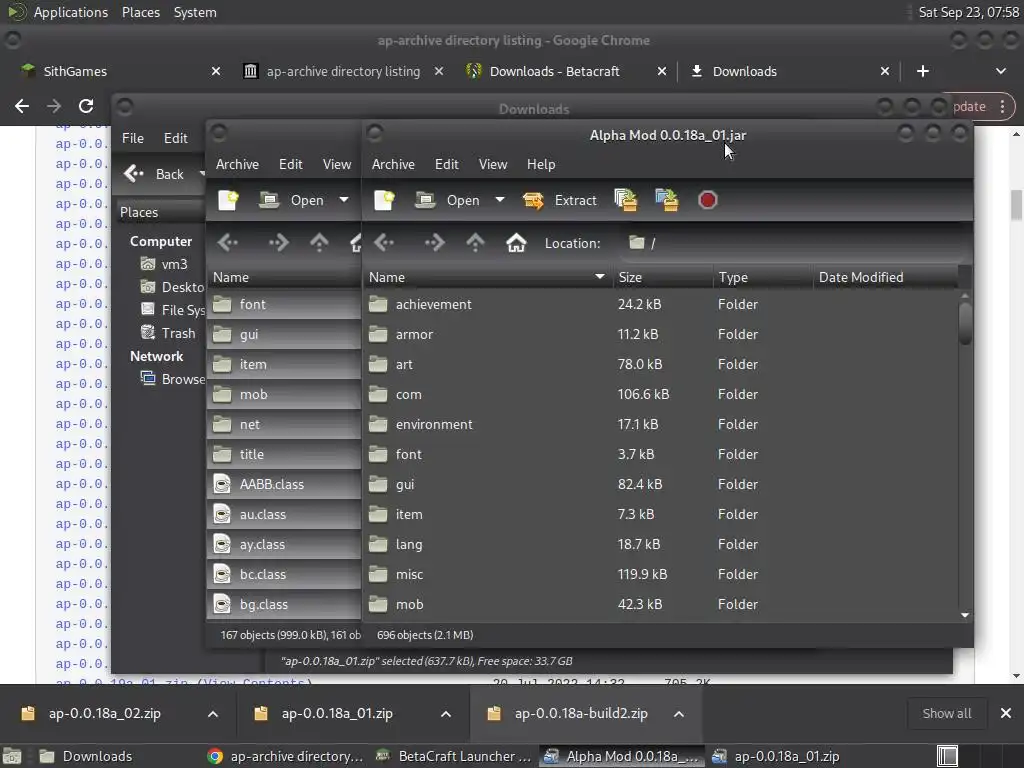
Task: Go up one level in Alpha Mod archive
Action: (x=475, y=244)
